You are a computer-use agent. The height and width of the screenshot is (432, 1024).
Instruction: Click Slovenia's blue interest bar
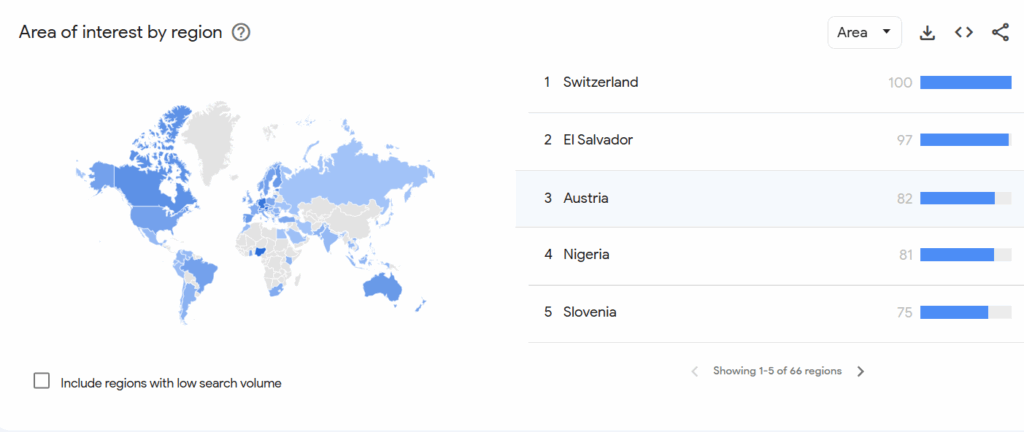click(953, 312)
